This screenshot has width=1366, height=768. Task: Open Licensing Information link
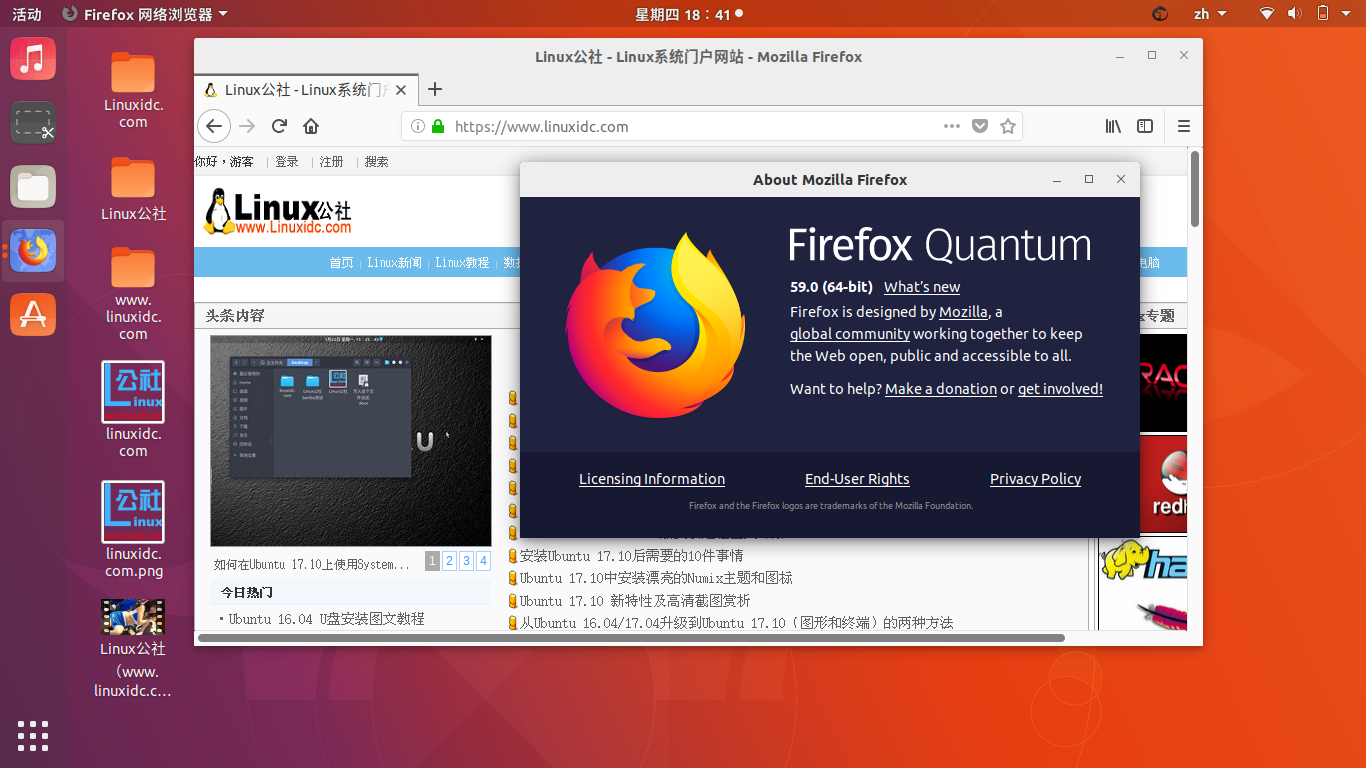point(652,479)
